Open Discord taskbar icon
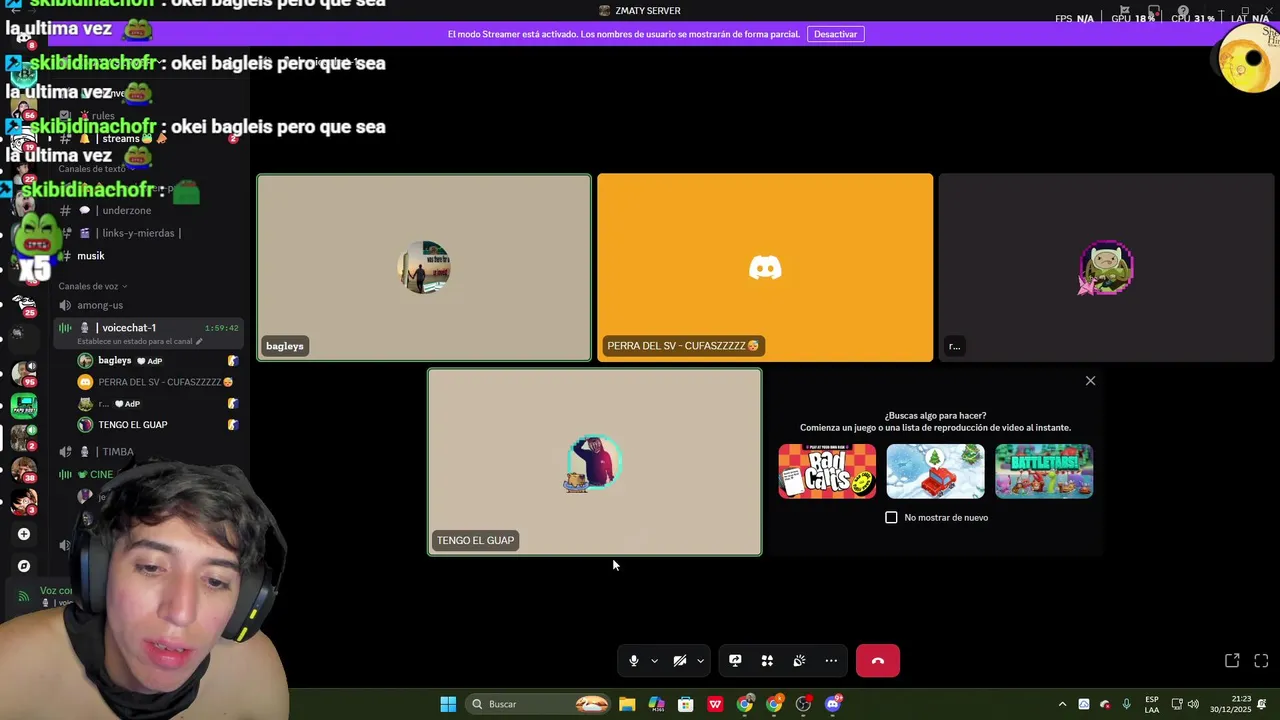This screenshot has height=720, width=1280. tap(833, 704)
